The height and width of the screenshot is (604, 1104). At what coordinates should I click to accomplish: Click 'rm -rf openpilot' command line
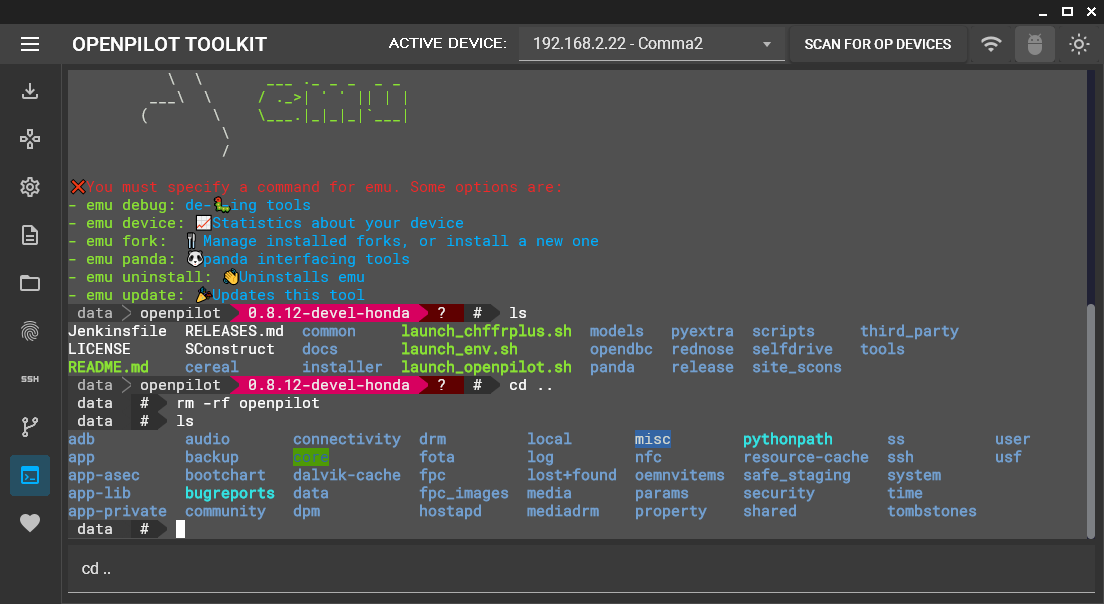[248, 403]
